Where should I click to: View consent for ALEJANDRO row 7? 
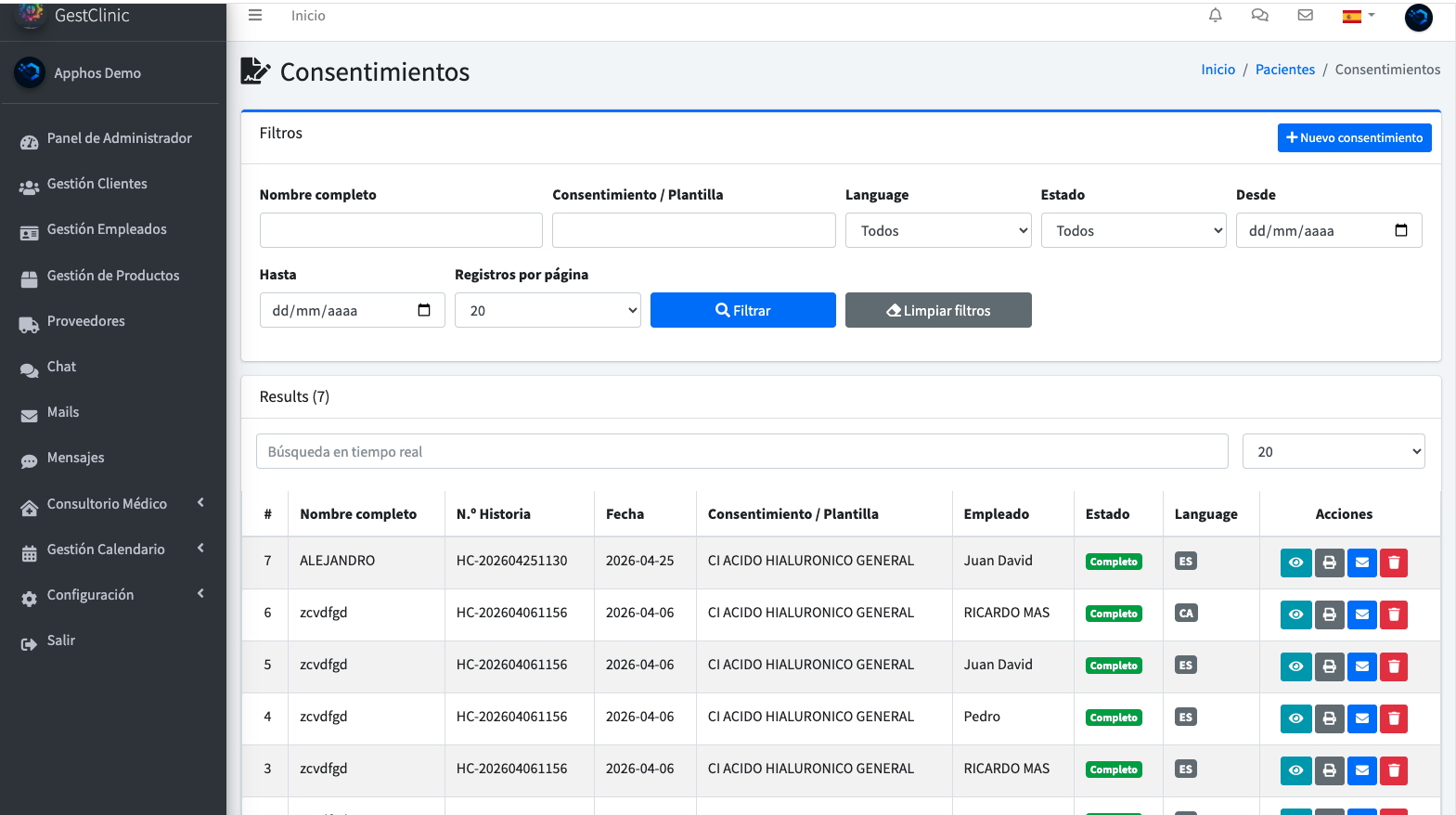1295,563
